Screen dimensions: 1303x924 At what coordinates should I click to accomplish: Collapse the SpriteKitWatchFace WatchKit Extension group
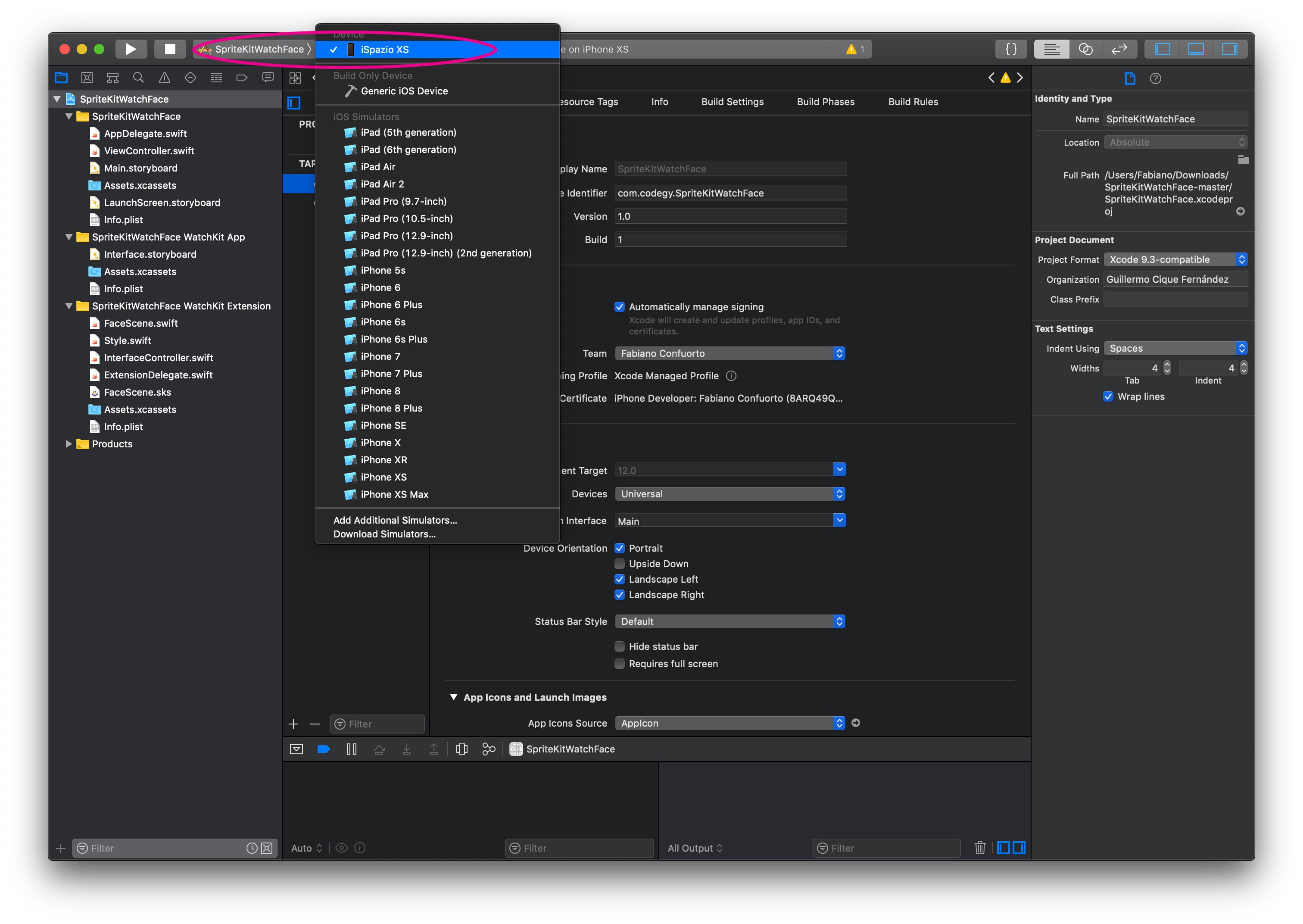point(68,306)
